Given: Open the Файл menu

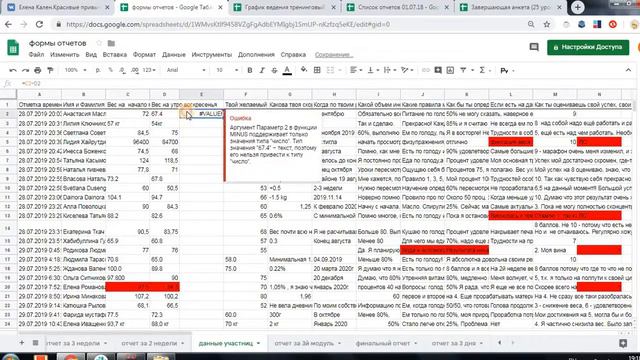Looking at the screenshot, I should tap(36, 54).
